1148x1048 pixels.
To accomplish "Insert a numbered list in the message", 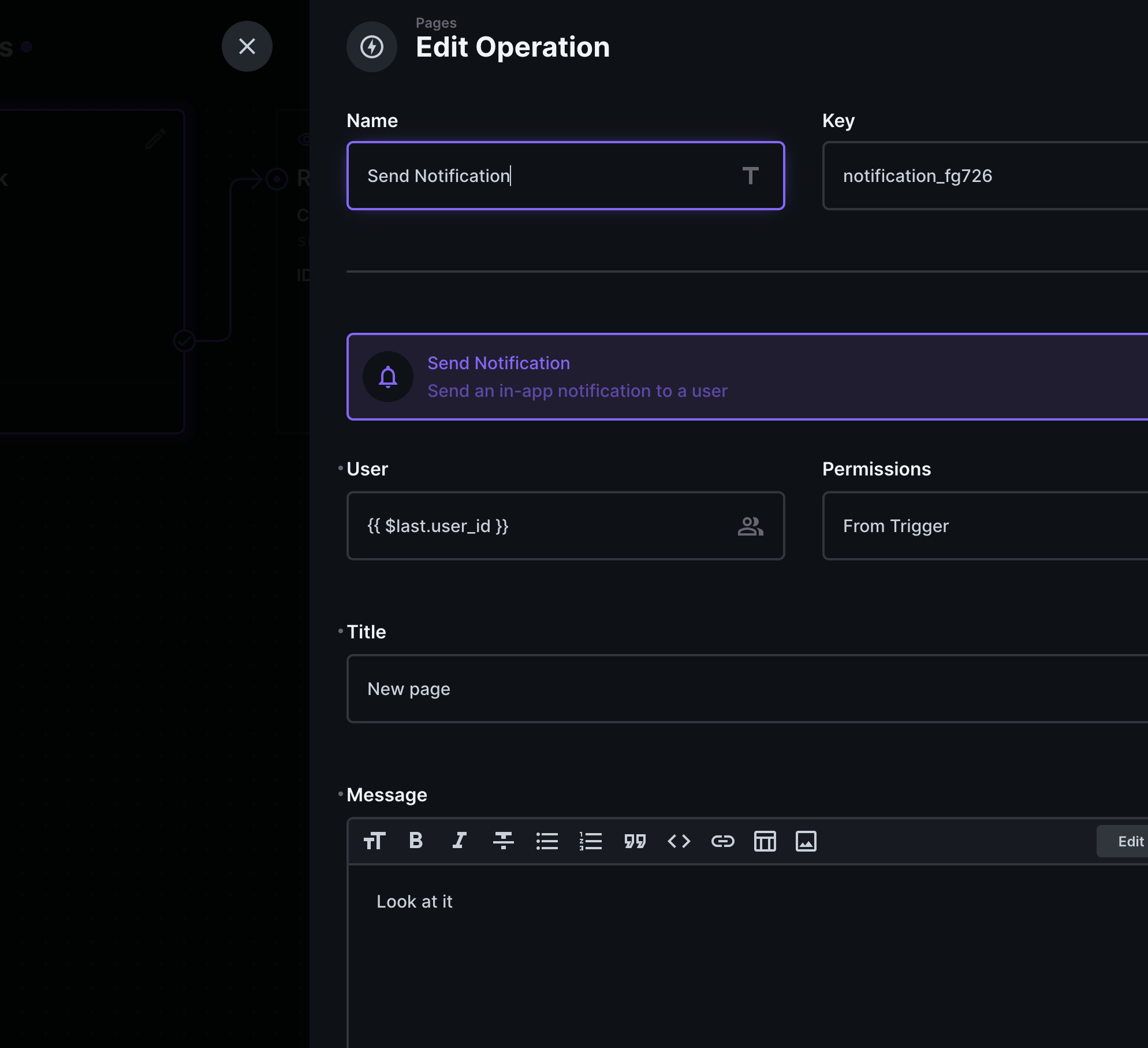I will (x=591, y=841).
